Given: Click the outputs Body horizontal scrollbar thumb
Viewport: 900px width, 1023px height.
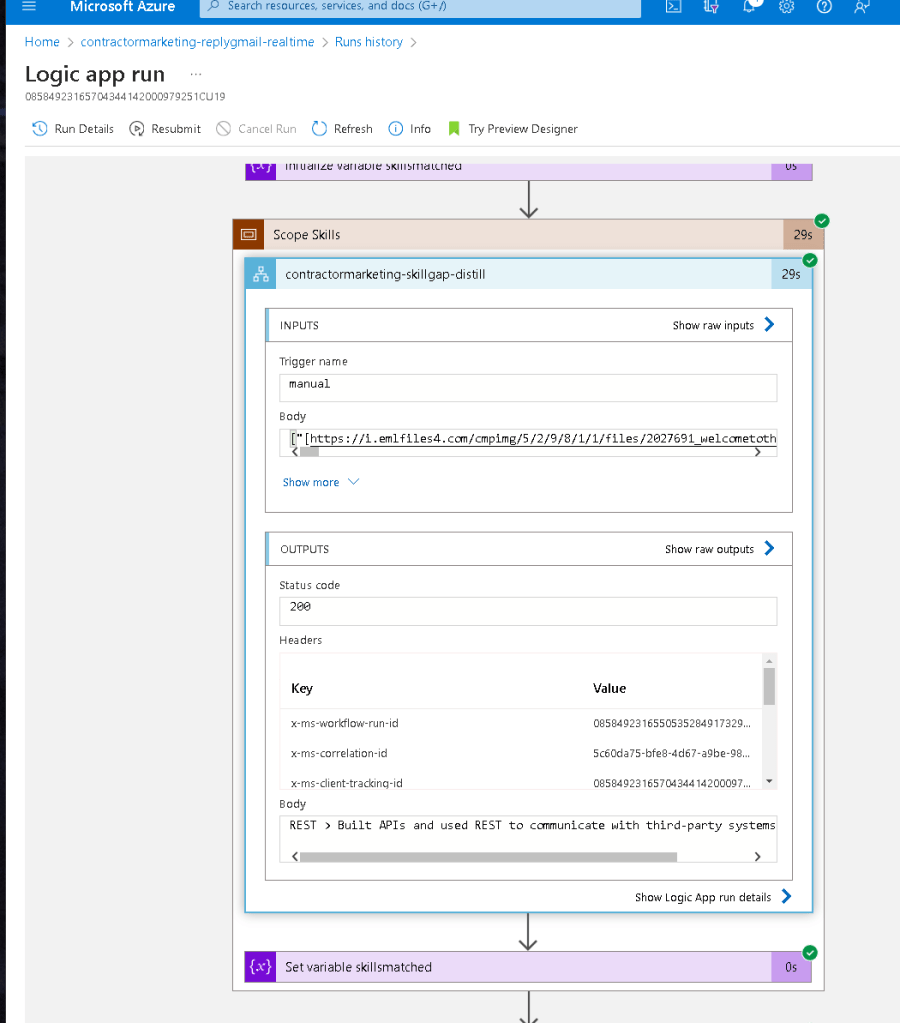Looking at the screenshot, I should (x=488, y=857).
